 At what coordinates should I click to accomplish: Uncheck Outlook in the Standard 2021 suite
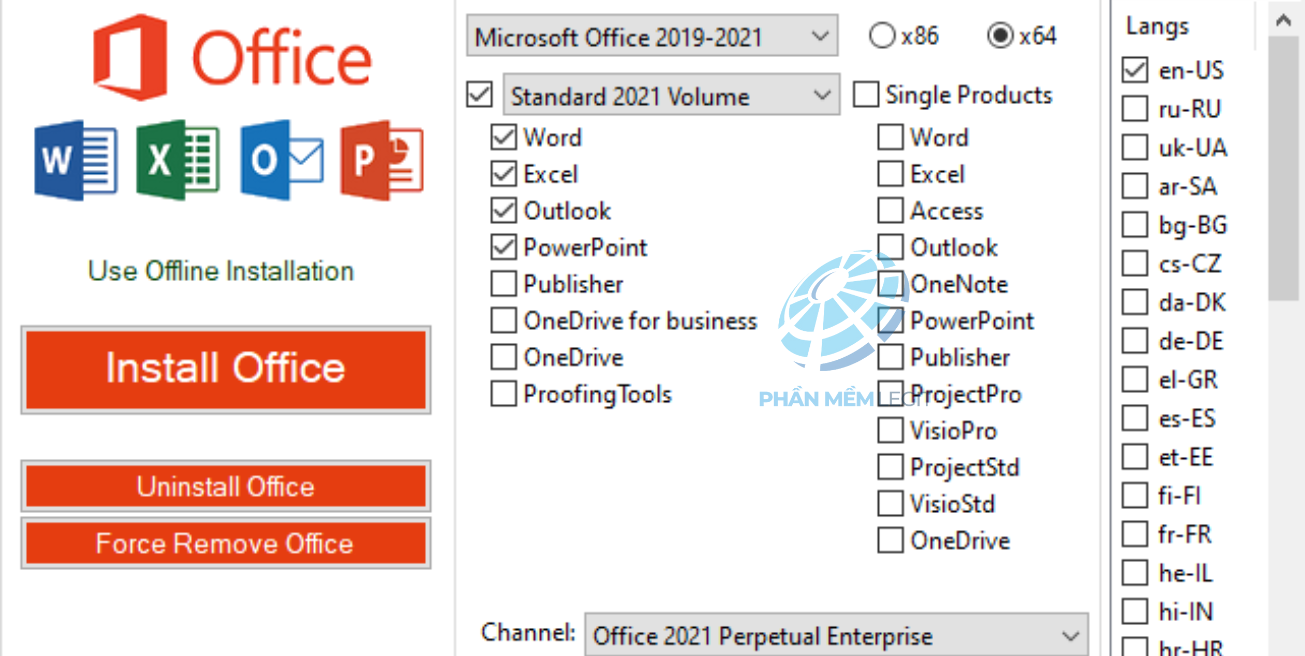point(503,211)
